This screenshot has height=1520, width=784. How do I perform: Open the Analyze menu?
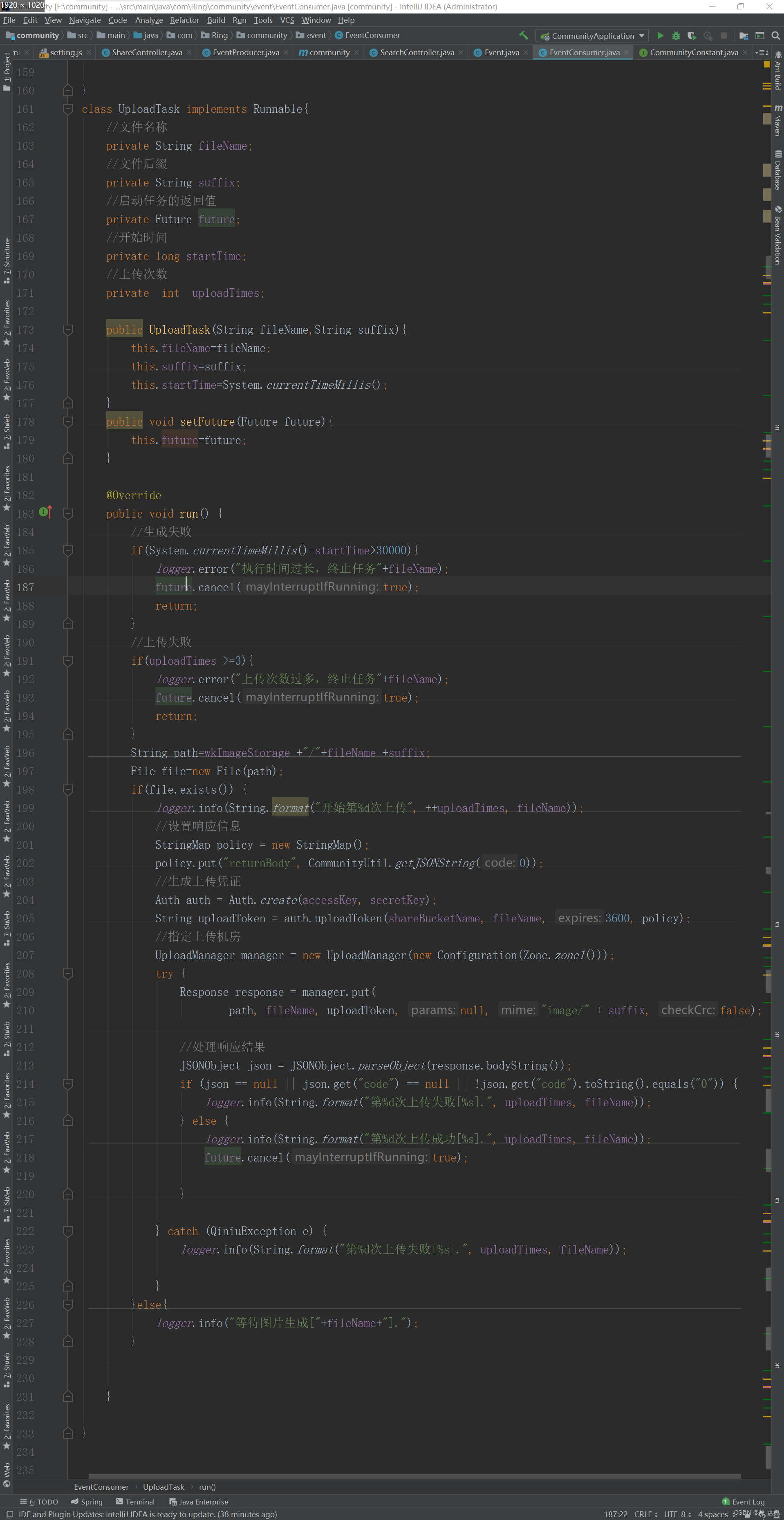pyautogui.click(x=149, y=20)
